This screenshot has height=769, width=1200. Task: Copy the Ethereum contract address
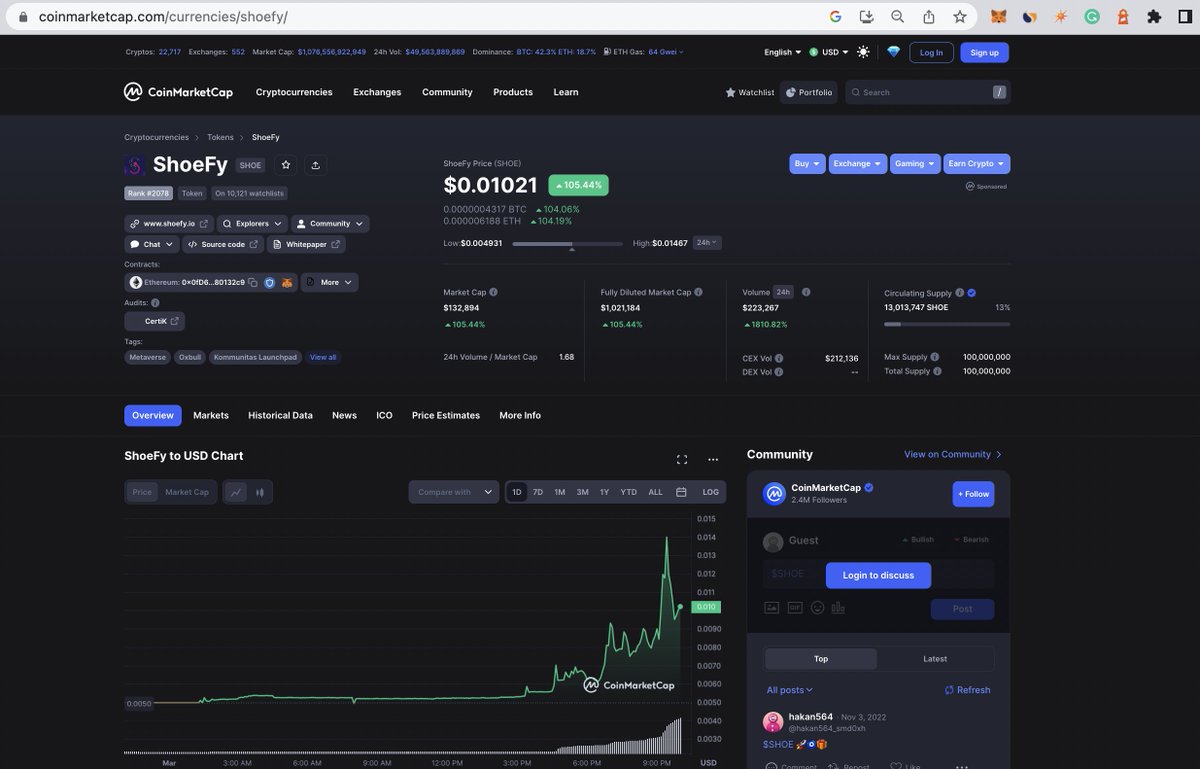tap(253, 283)
